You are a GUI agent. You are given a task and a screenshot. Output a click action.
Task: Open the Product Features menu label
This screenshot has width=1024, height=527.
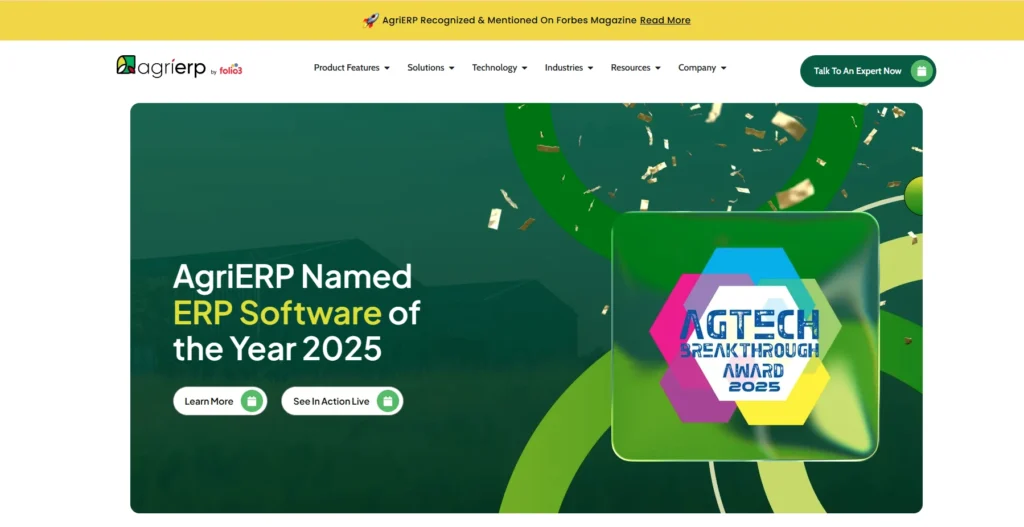pyautogui.click(x=346, y=68)
